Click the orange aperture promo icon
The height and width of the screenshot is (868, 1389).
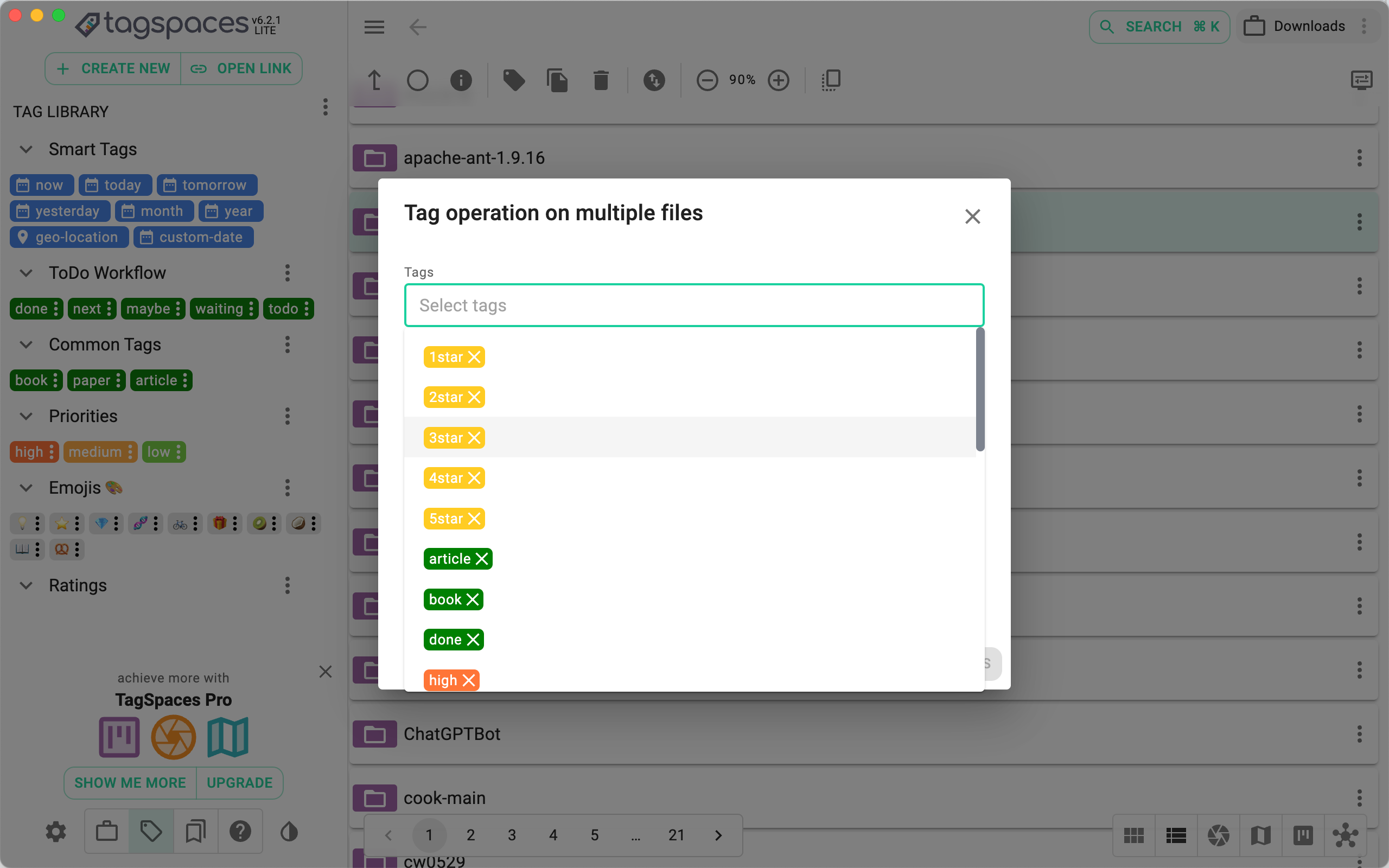[173, 737]
